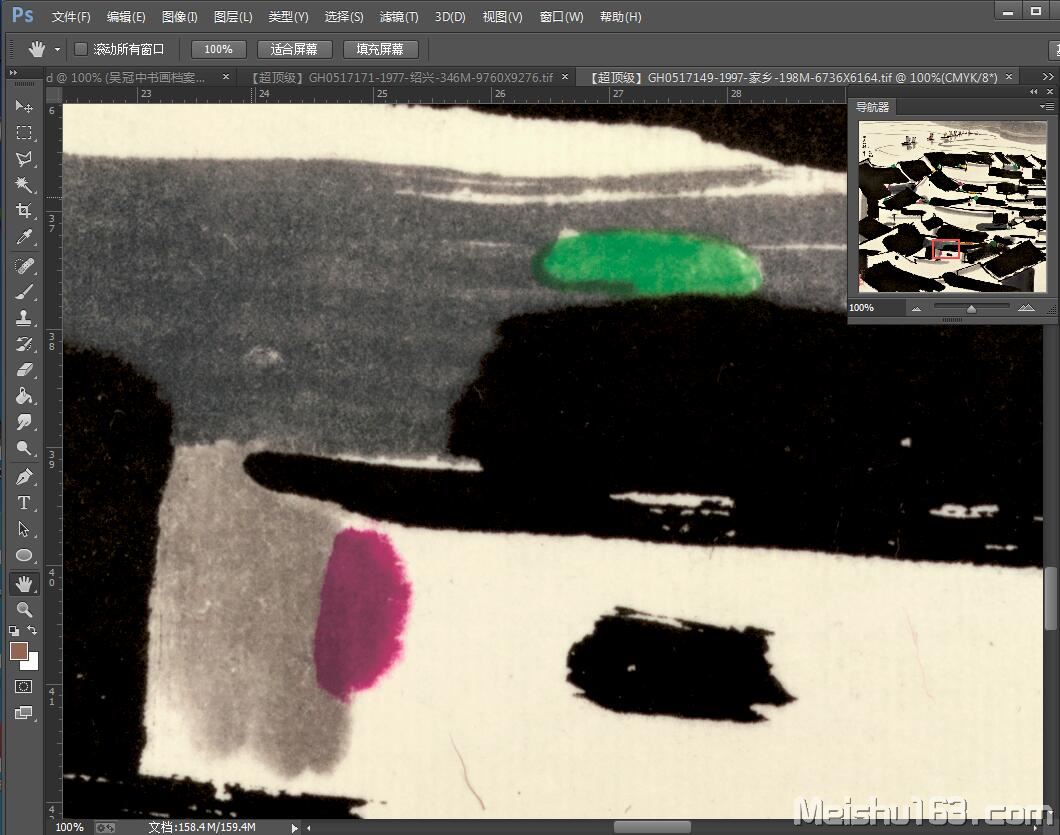The width and height of the screenshot is (1060, 835).
Task: Close the Navigator panel
Action: coord(1050,91)
